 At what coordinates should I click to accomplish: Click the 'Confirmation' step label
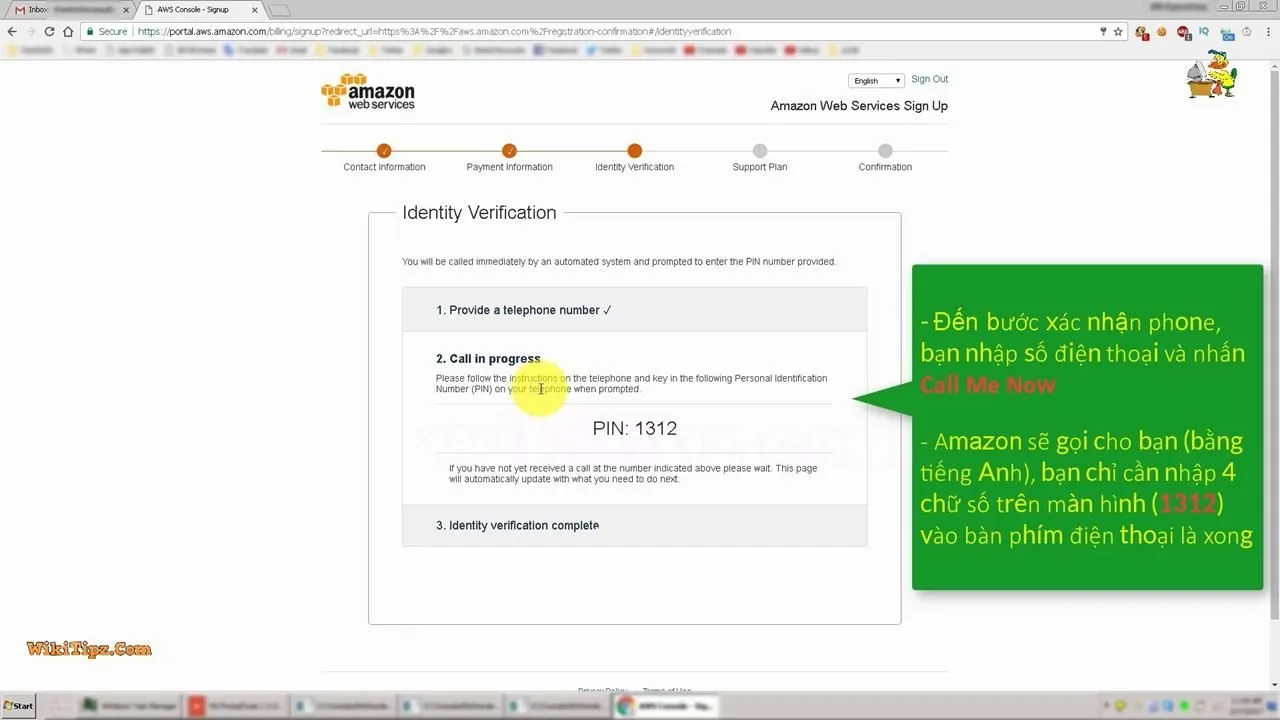tap(885, 167)
